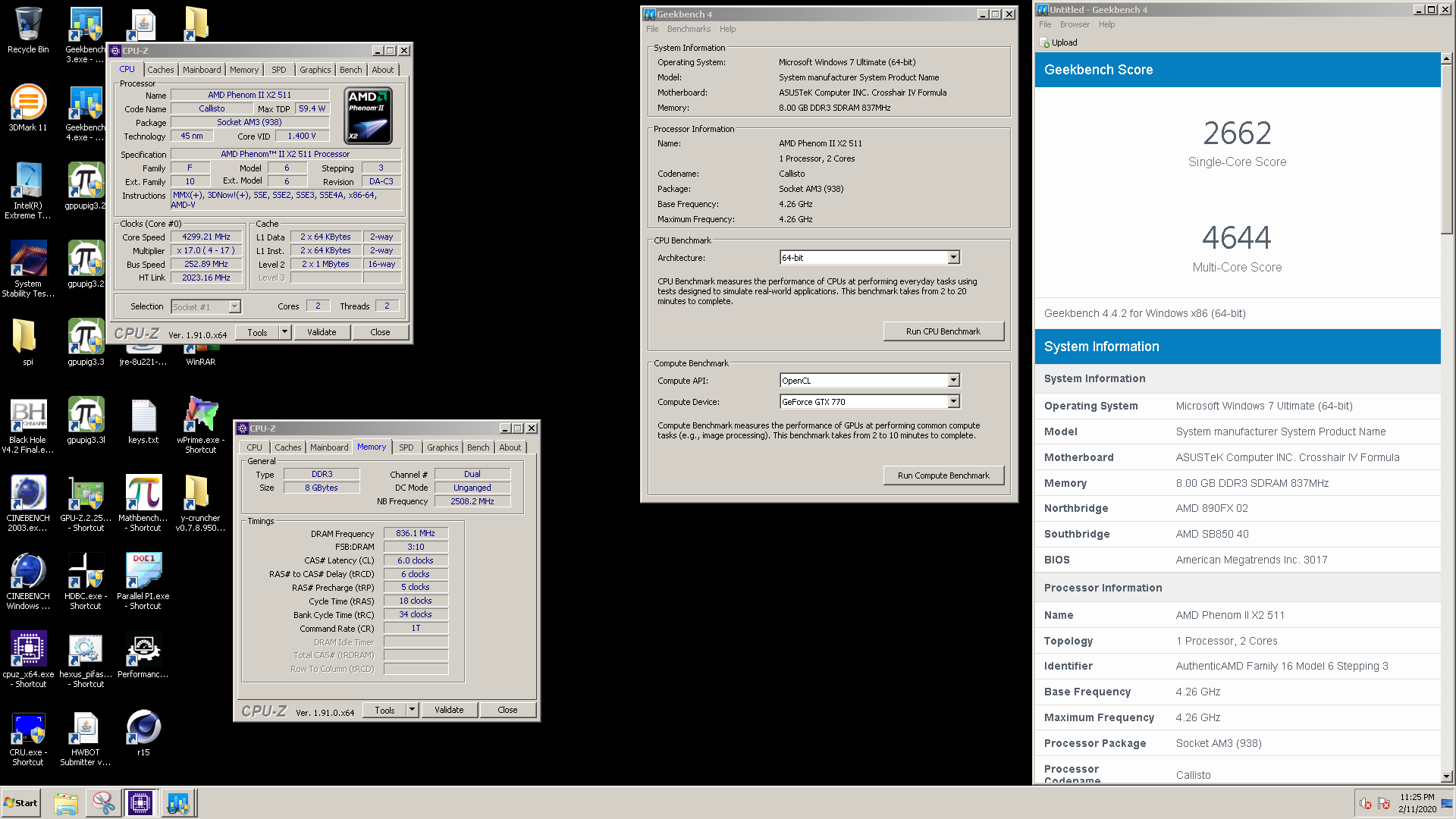Switch to About tab in the Memory tab's CPU-Z window

click(x=510, y=447)
